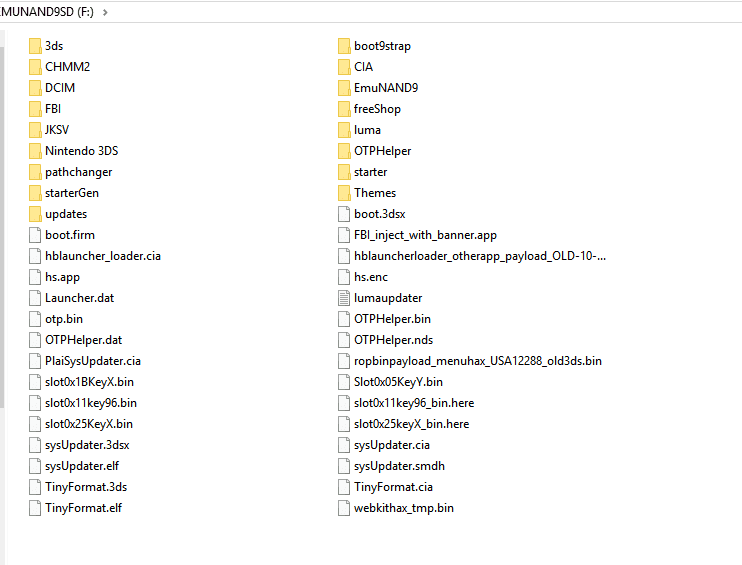Viewport: 742px width, 565px height.
Task: Select the file name slot0x11key96.bin
Action: [91, 403]
